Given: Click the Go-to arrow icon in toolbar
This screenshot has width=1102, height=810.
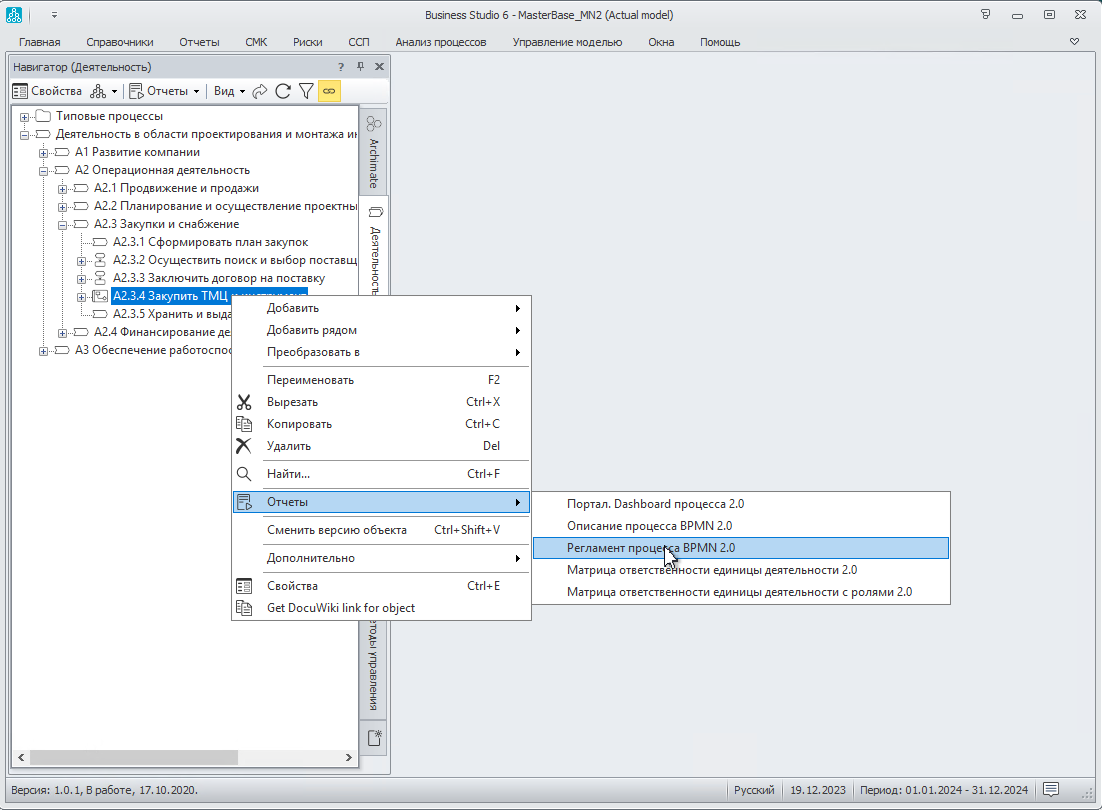Looking at the screenshot, I should tap(260, 91).
